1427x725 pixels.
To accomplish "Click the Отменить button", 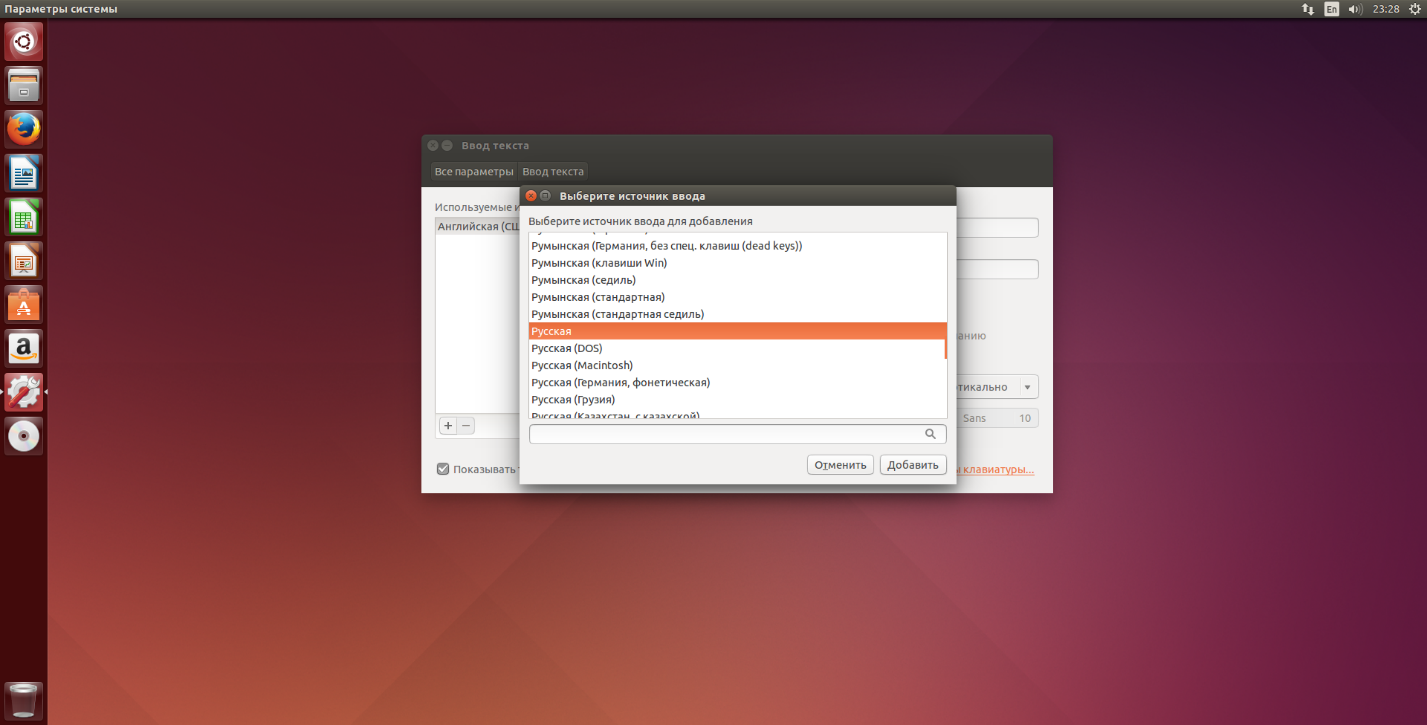I will point(840,465).
